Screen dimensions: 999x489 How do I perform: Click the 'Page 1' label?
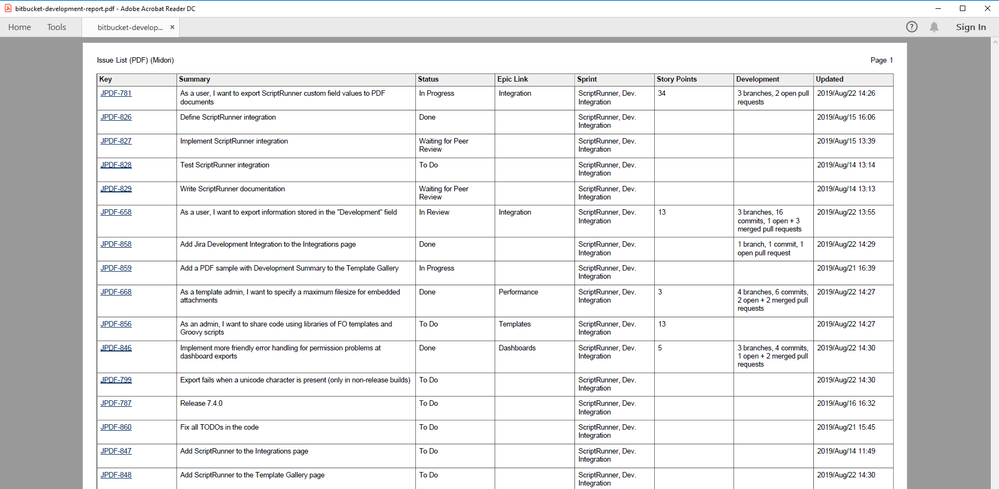[x=882, y=60]
